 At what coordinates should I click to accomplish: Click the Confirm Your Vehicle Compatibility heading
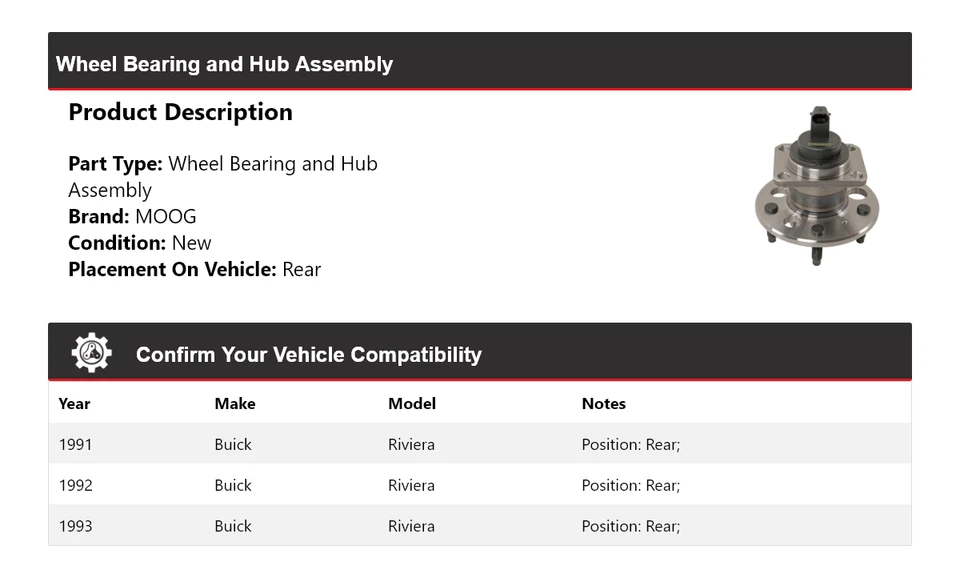tap(308, 355)
